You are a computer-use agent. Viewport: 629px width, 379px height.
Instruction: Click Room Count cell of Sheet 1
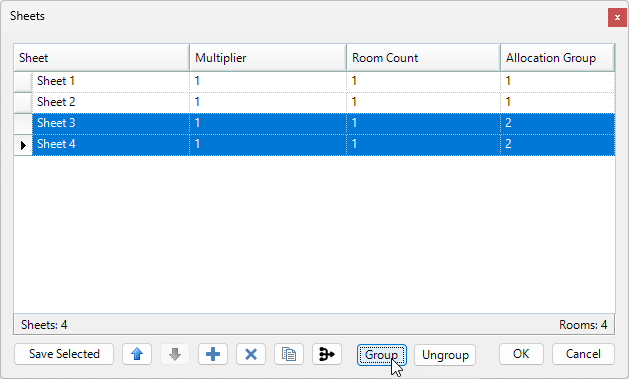click(424, 81)
